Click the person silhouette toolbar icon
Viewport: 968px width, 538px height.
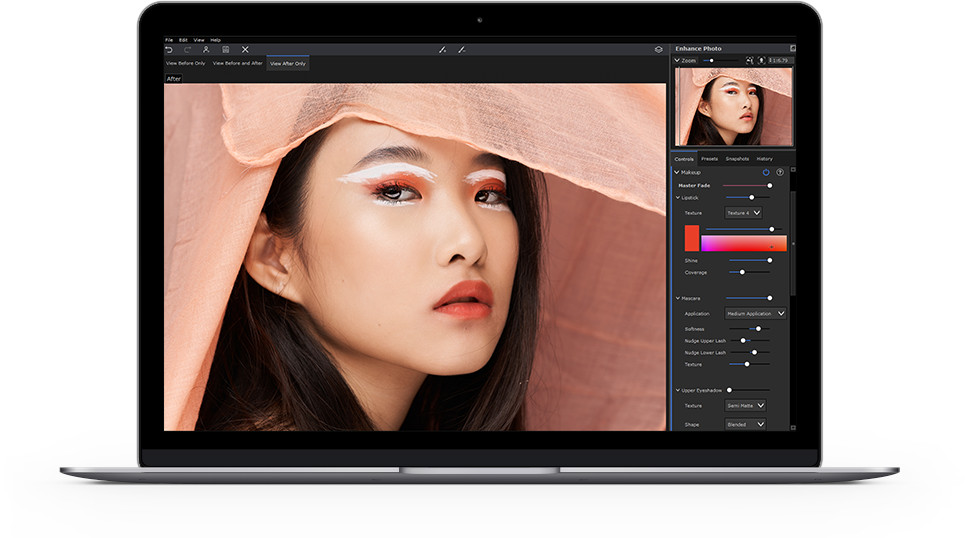(x=206, y=49)
